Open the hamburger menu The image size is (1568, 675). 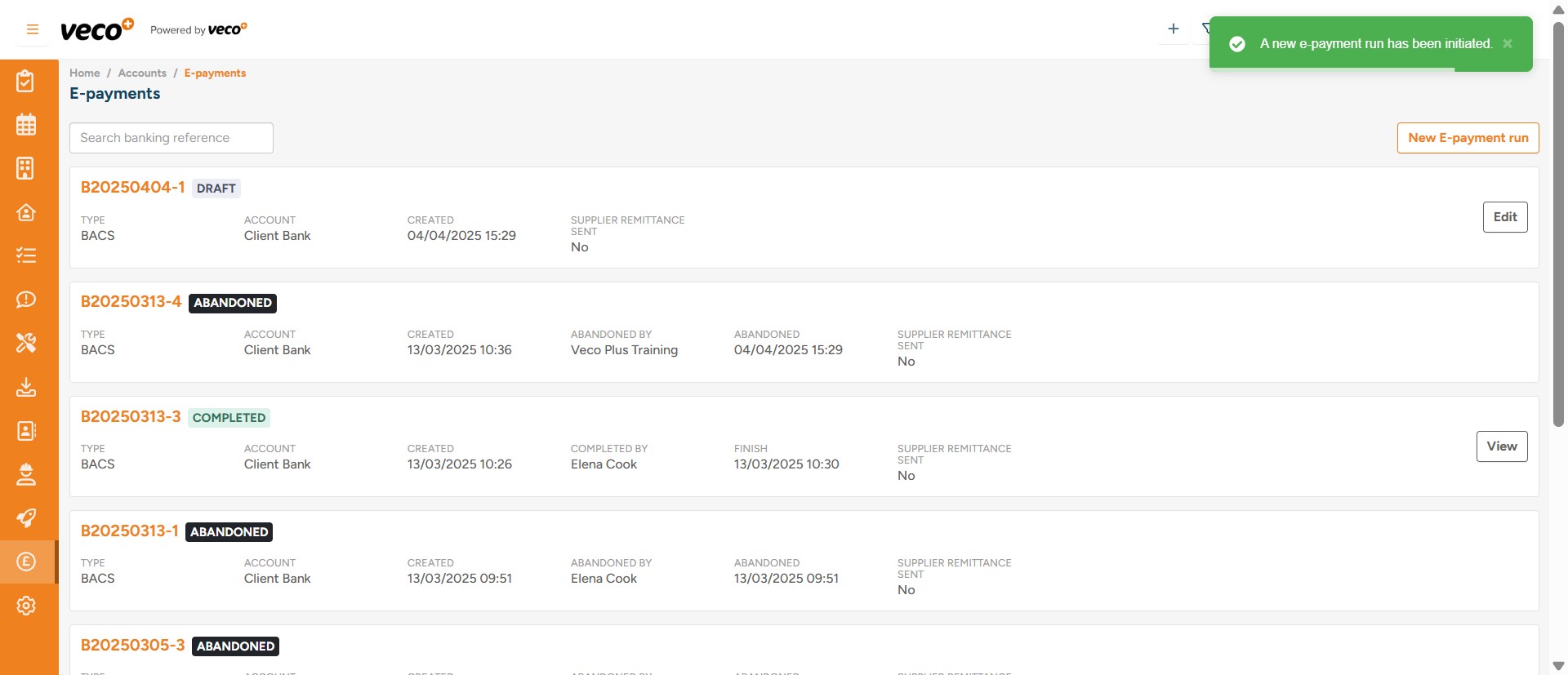[x=33, y=29]
